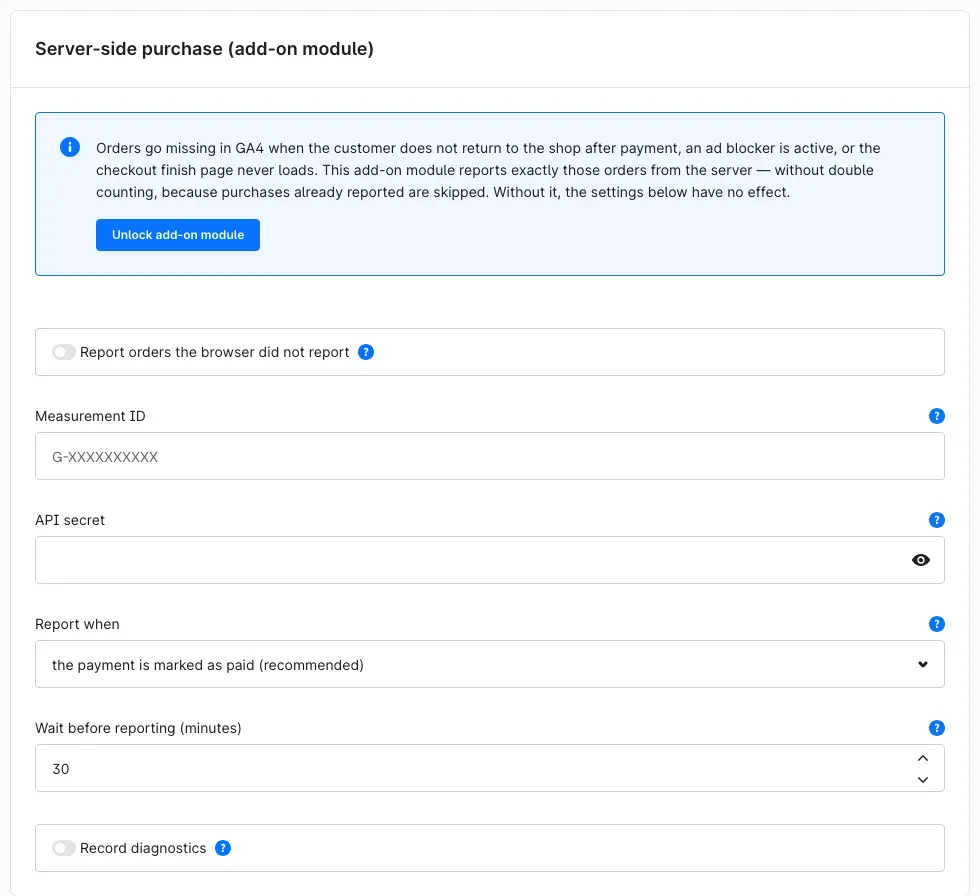Open the Report when dropdown
The height and width of the screenshot is (896, 980).
(489, 664)
